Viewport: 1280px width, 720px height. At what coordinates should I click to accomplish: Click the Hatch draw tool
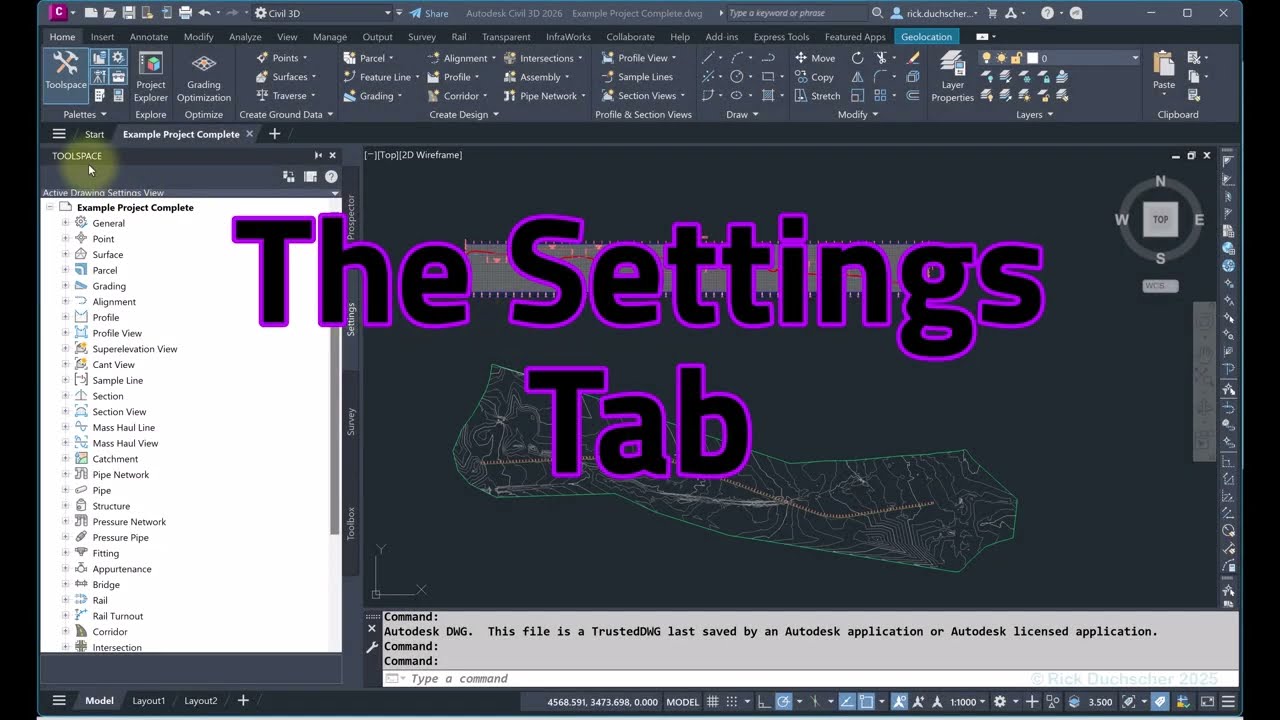pyautogui.click(x=768, y=96)
